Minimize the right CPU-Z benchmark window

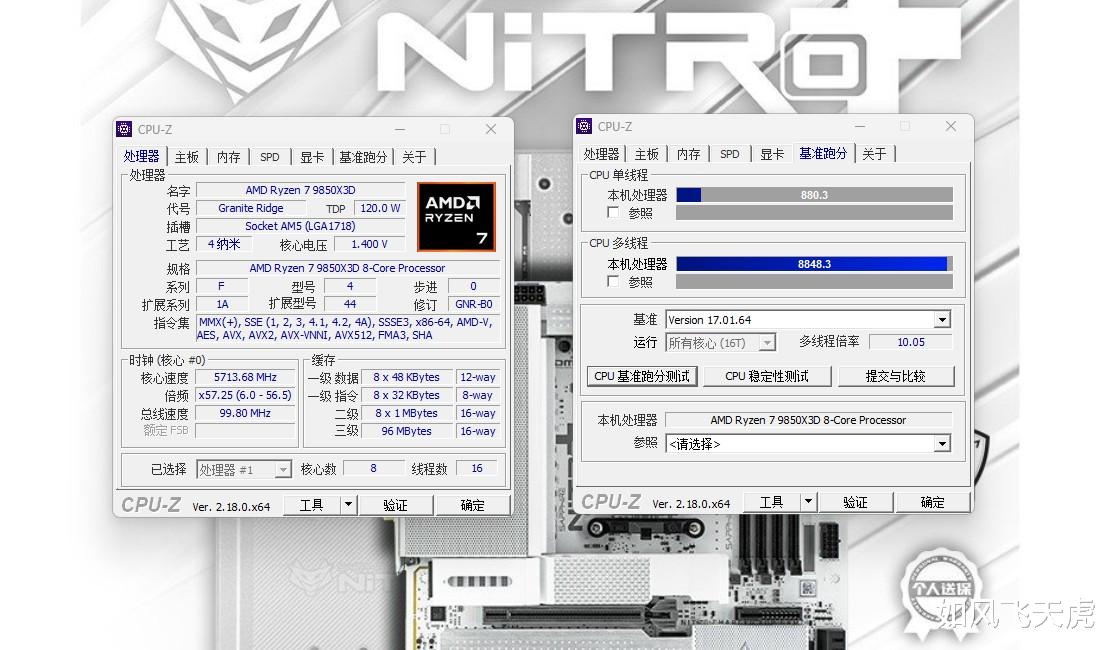coord(860,126)
